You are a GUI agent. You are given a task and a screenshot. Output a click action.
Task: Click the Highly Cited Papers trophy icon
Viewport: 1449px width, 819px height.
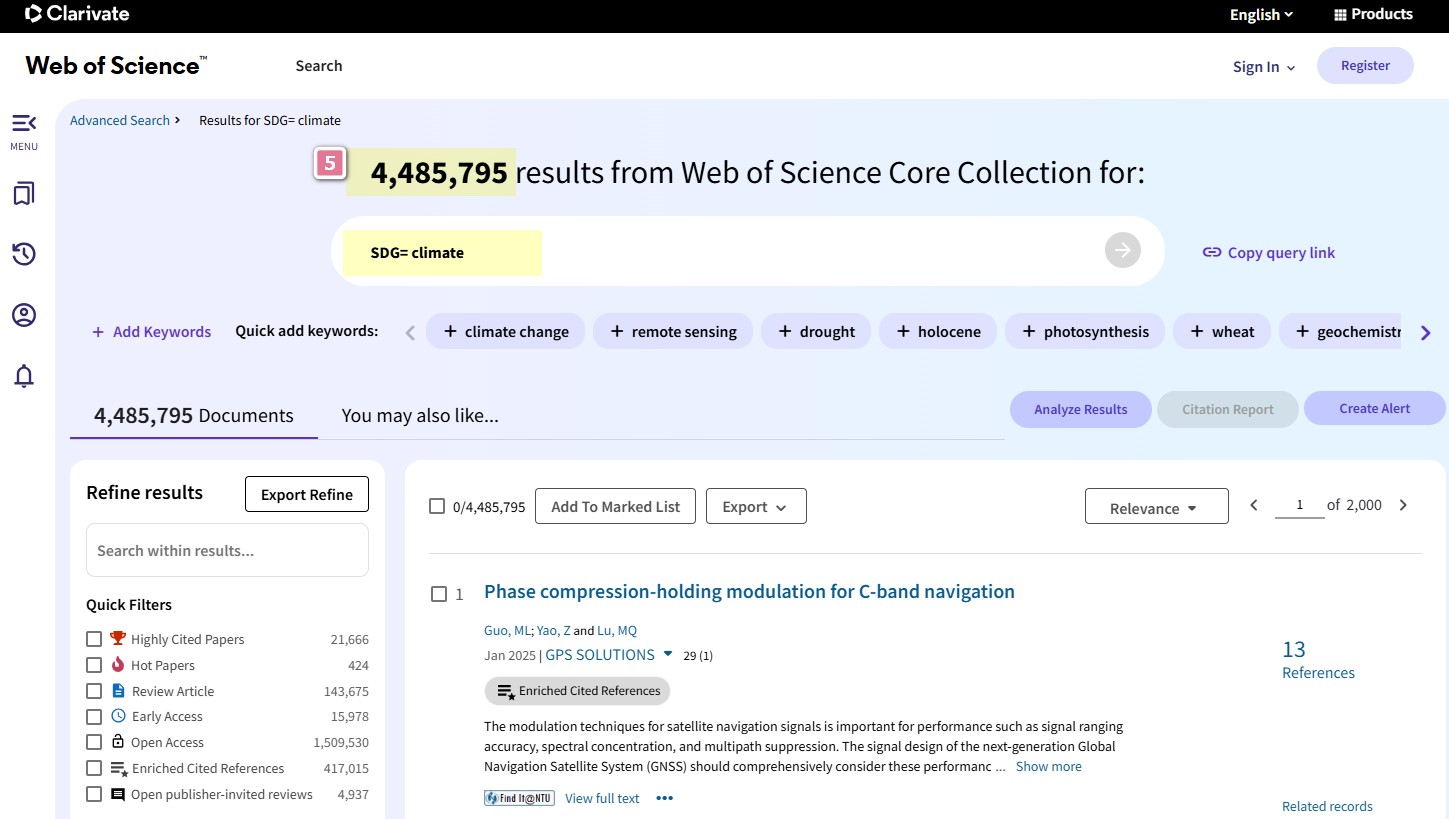[118, 638]
